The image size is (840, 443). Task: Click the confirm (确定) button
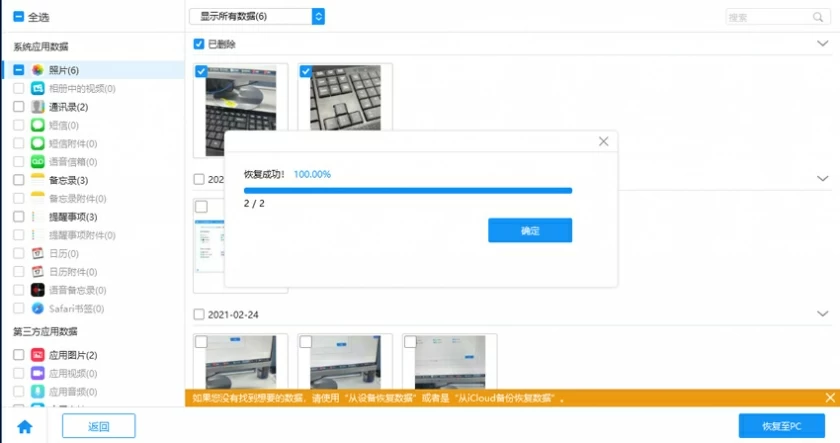(x=530, y=230)
